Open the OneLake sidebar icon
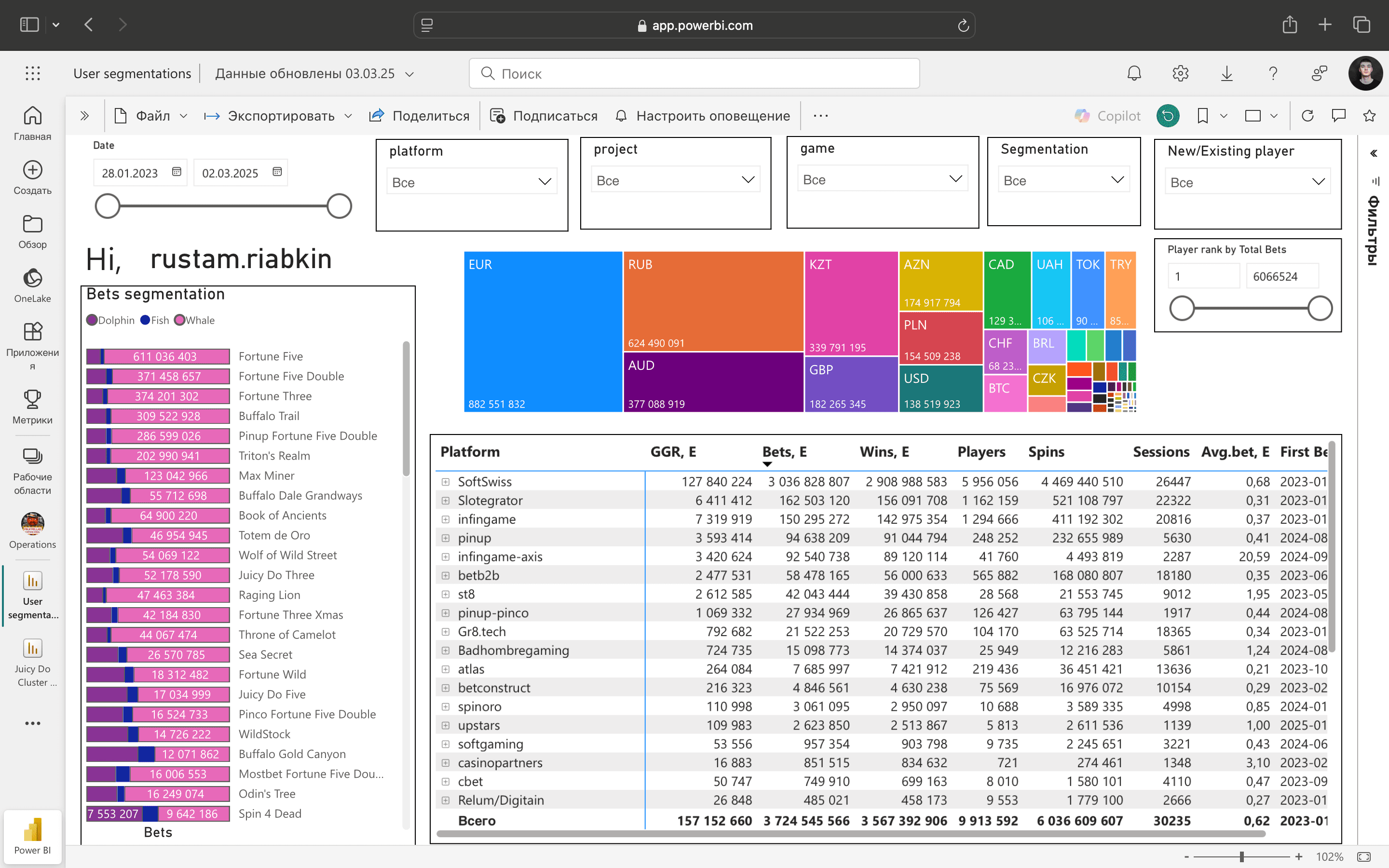The image size is (1389, 868). pyautogui.click(x=33, y=278)
